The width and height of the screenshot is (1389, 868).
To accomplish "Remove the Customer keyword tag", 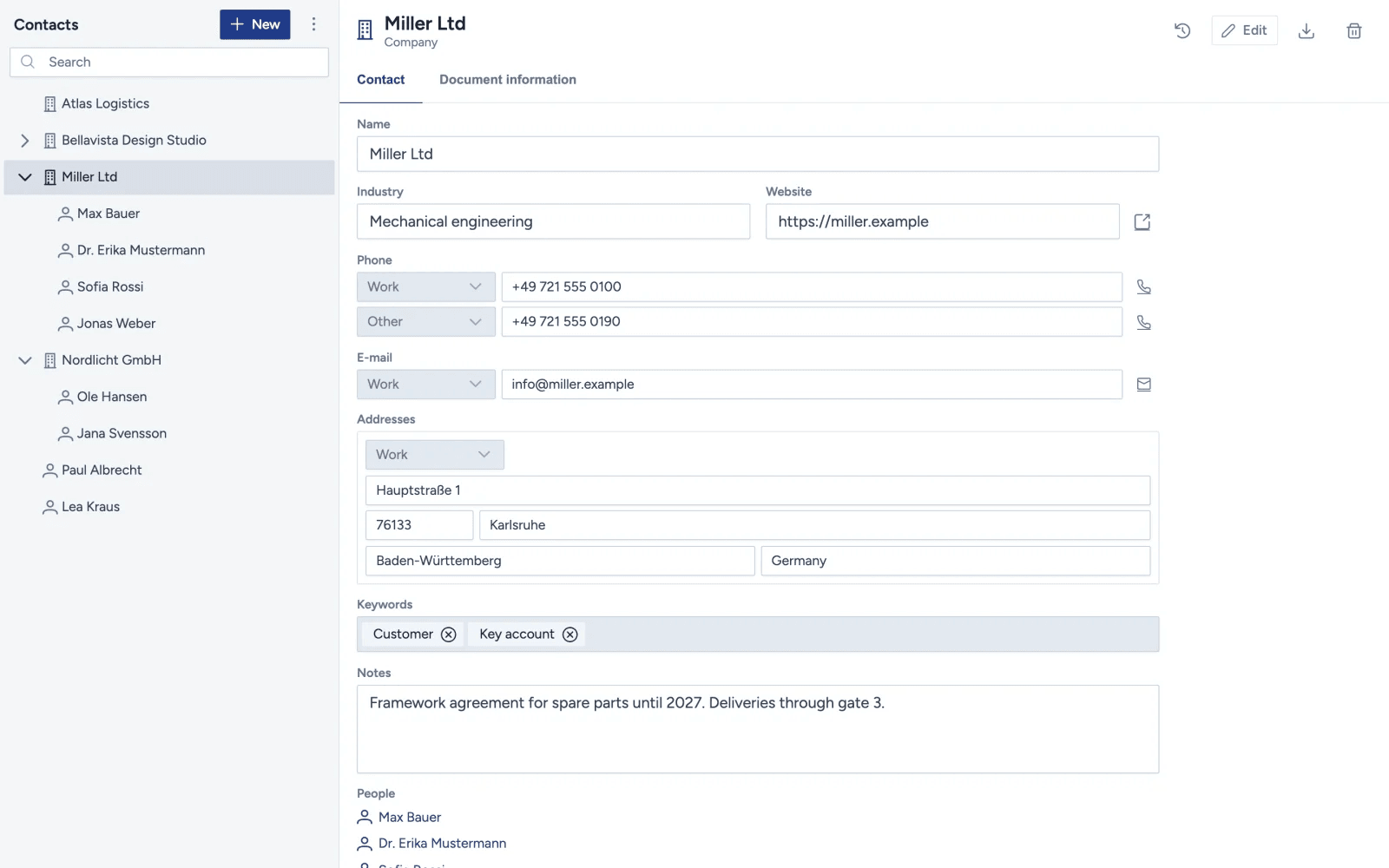I will [x=448, y=635].
